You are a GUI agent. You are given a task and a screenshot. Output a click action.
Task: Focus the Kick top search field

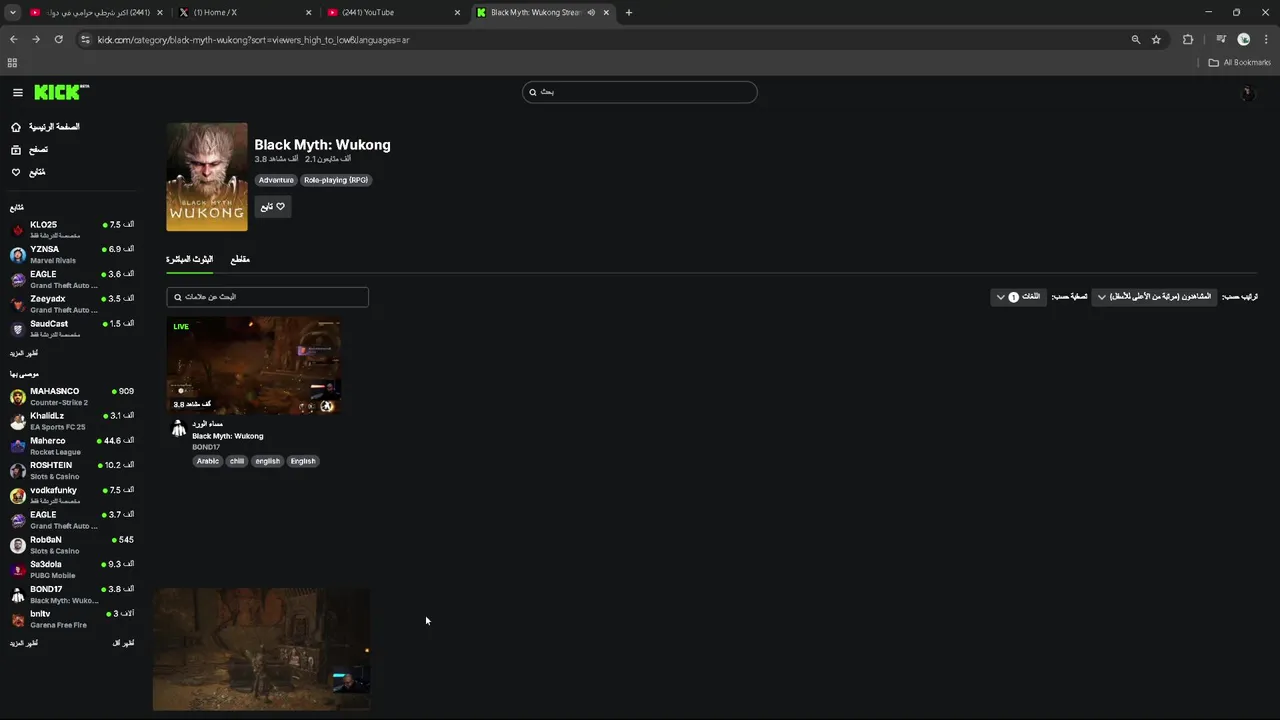pos(640,92)
